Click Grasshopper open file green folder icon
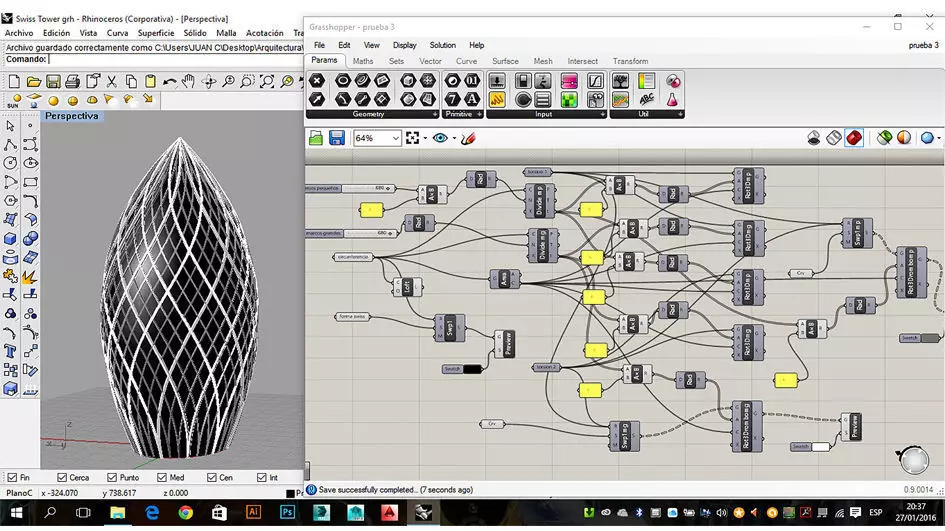Screen dimensions: 945x531 pyautogui.click(x=316, y=138)
